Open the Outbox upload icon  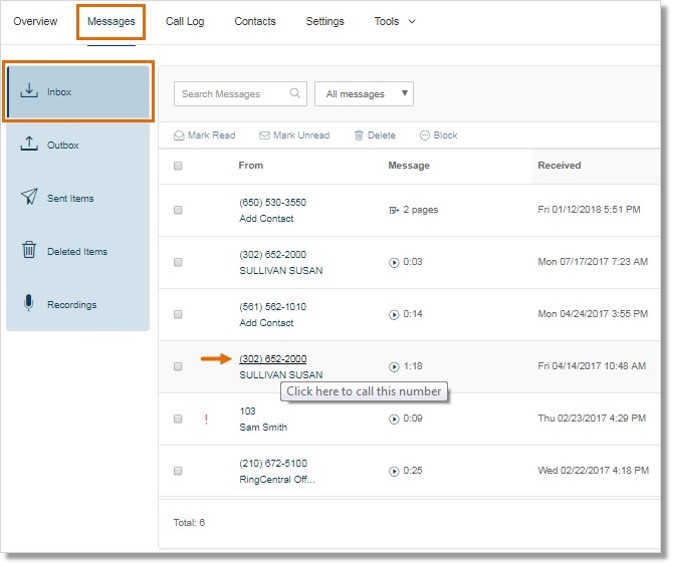(x=29, y=144)
